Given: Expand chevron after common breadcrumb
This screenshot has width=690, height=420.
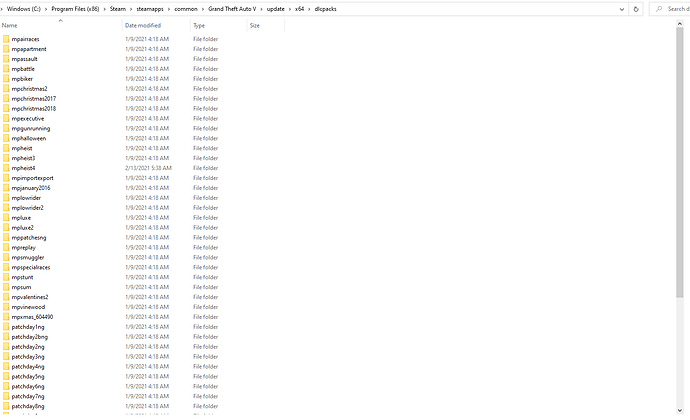Looking at the screenshot, I should tap(203, 9).
